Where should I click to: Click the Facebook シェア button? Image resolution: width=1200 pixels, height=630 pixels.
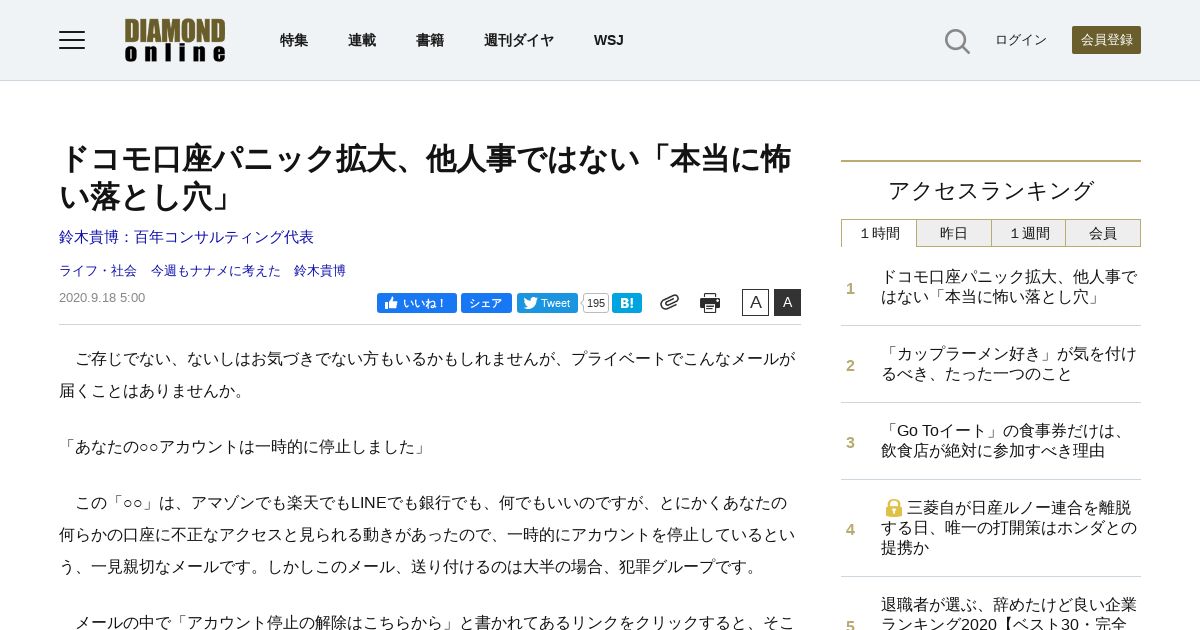point(486,303)
